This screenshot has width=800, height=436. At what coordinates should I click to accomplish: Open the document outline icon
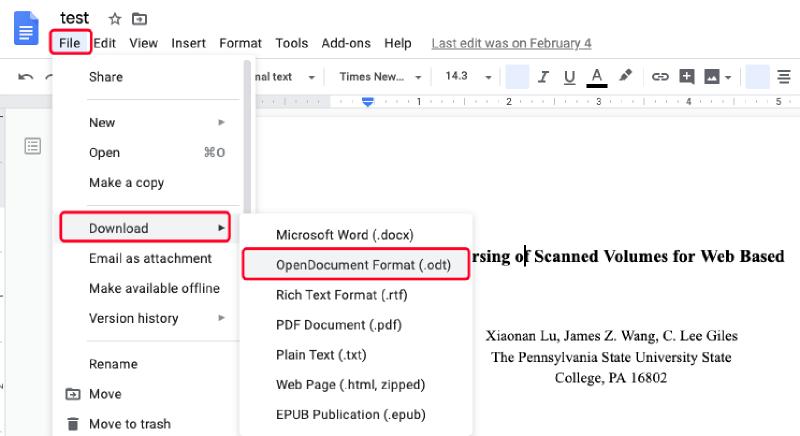(x=33, y=147)
